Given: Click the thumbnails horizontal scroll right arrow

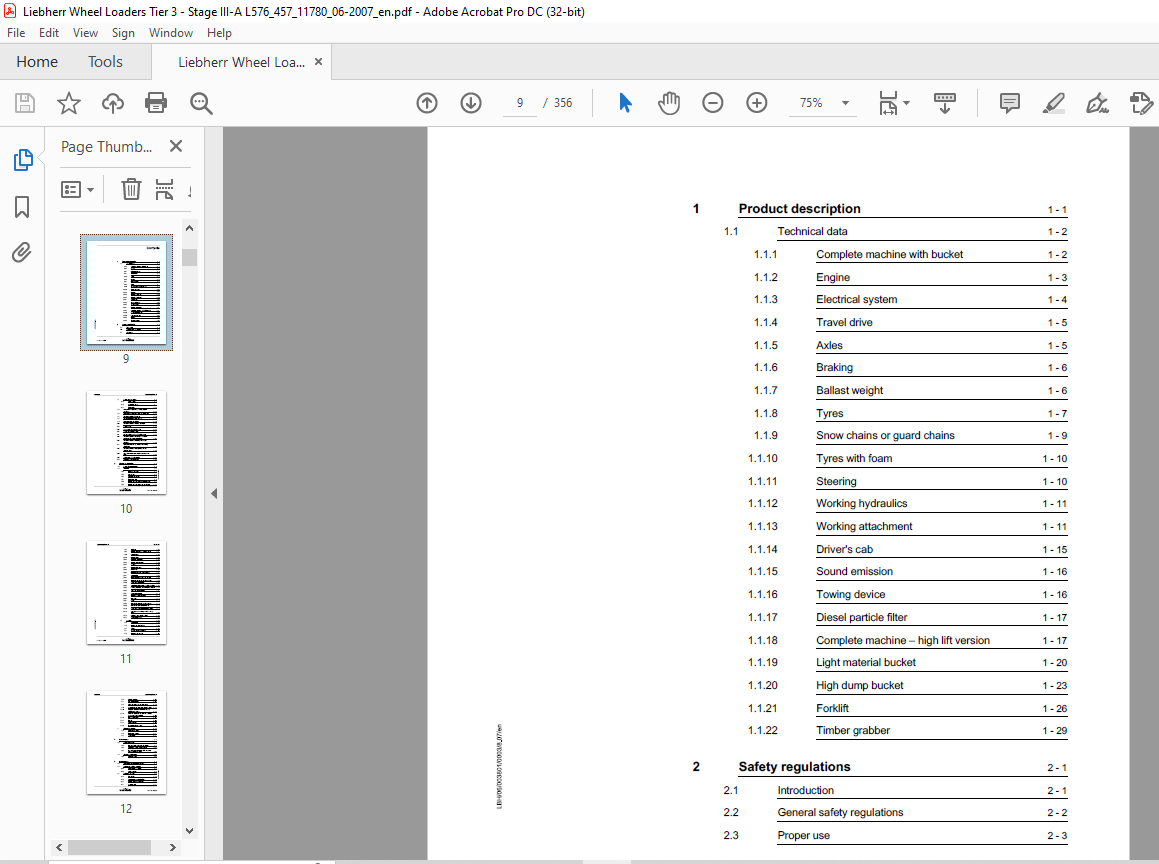Looking at the screenshot, I should click(x=173, y=847).
